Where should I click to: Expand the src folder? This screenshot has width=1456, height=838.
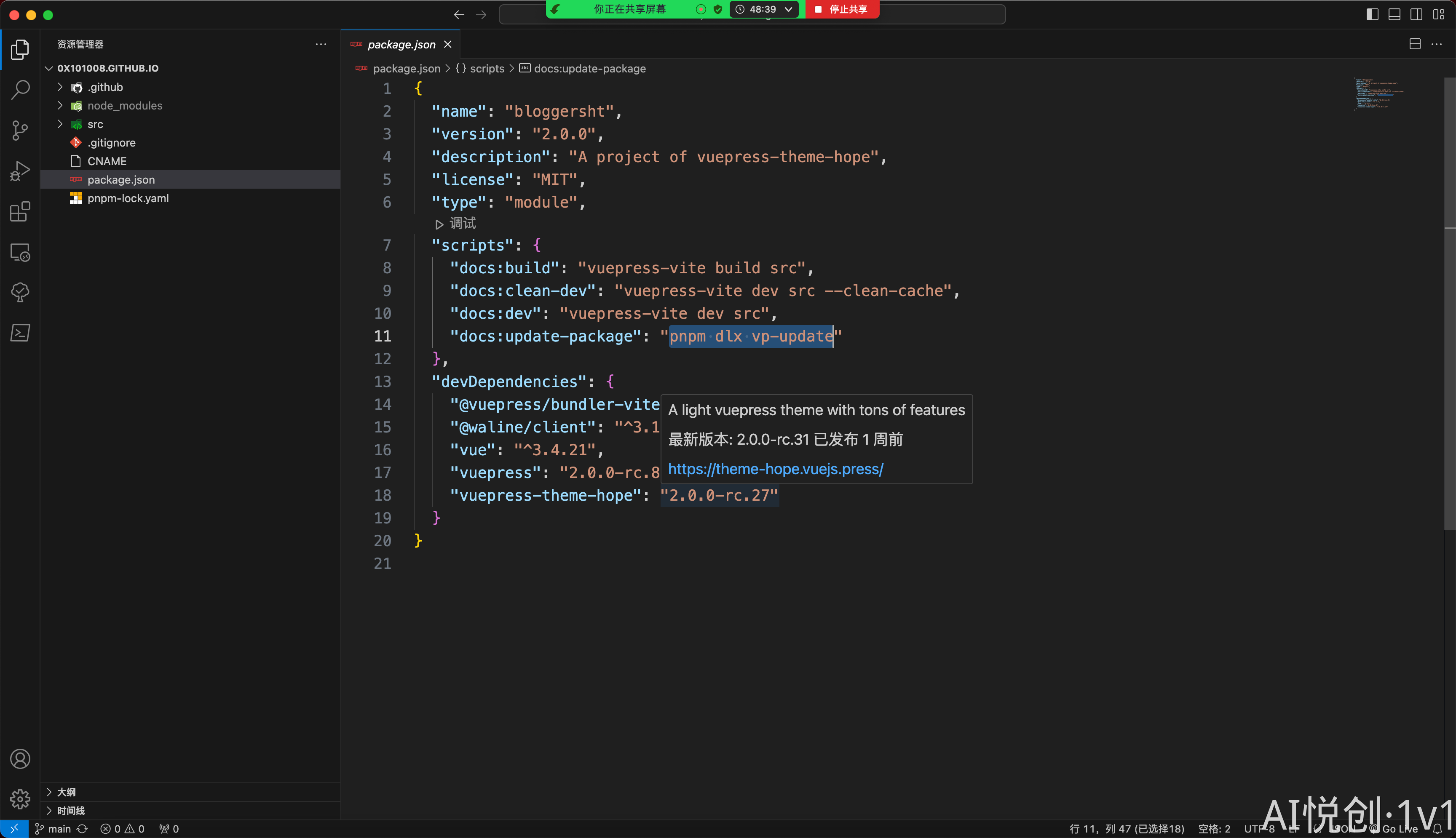(x=95, y=124)
